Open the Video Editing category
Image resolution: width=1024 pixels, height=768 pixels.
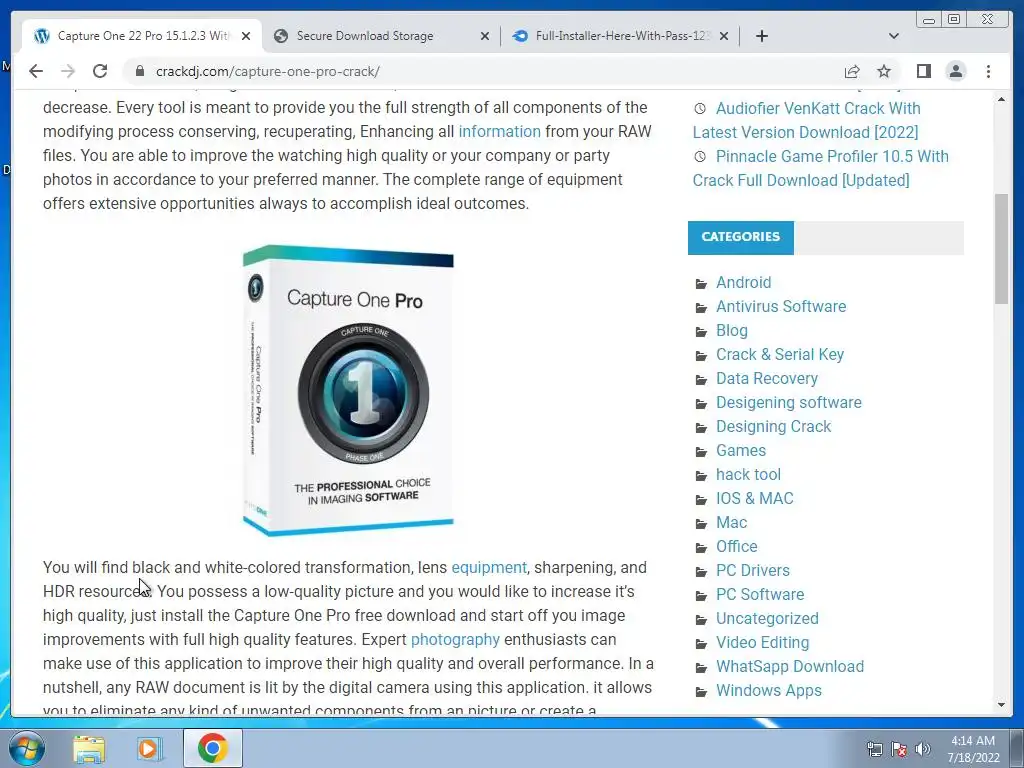(x=762, y=643)
